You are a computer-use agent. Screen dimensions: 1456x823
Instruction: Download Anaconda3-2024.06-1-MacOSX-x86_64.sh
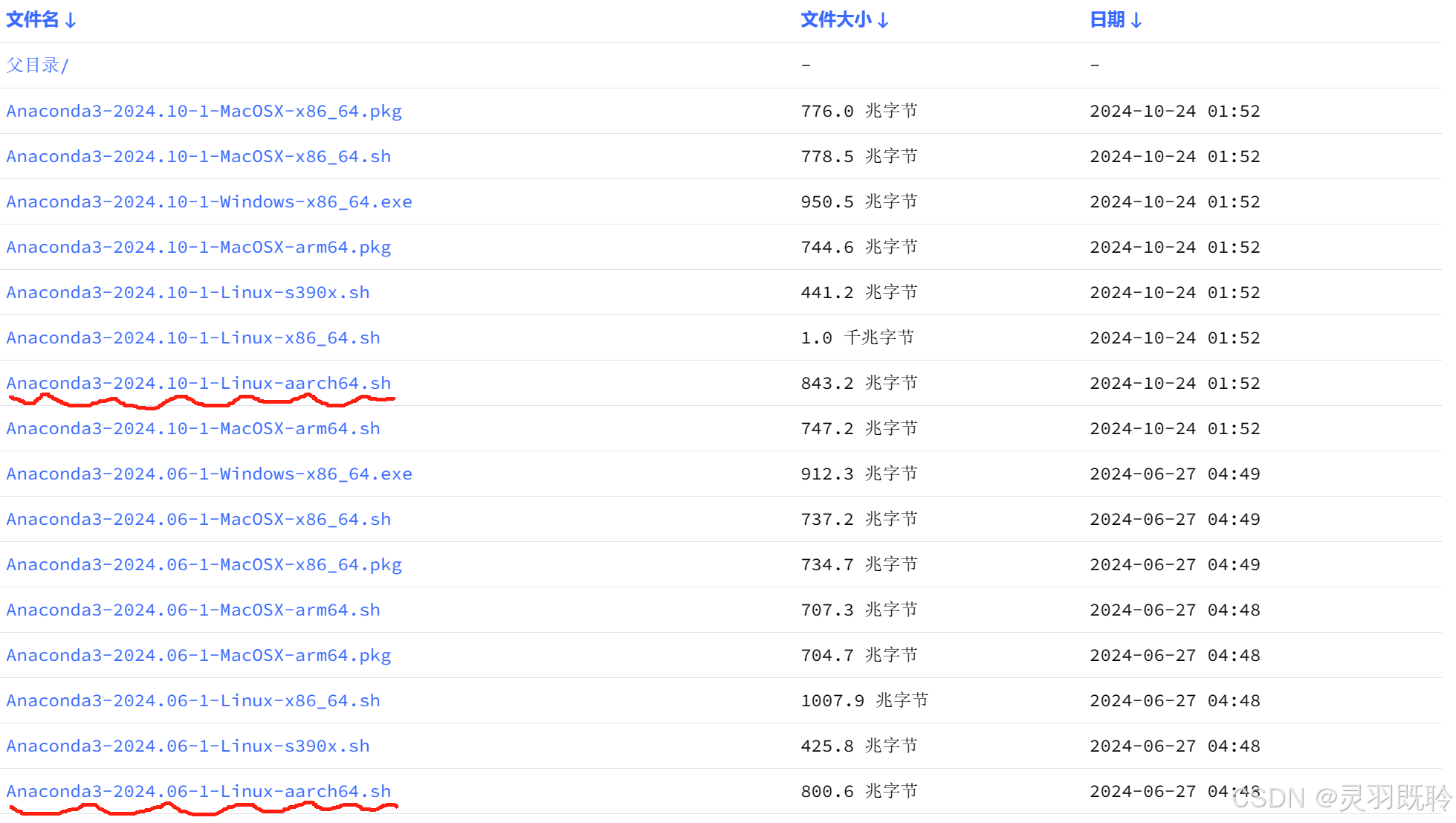pos(198,520)
